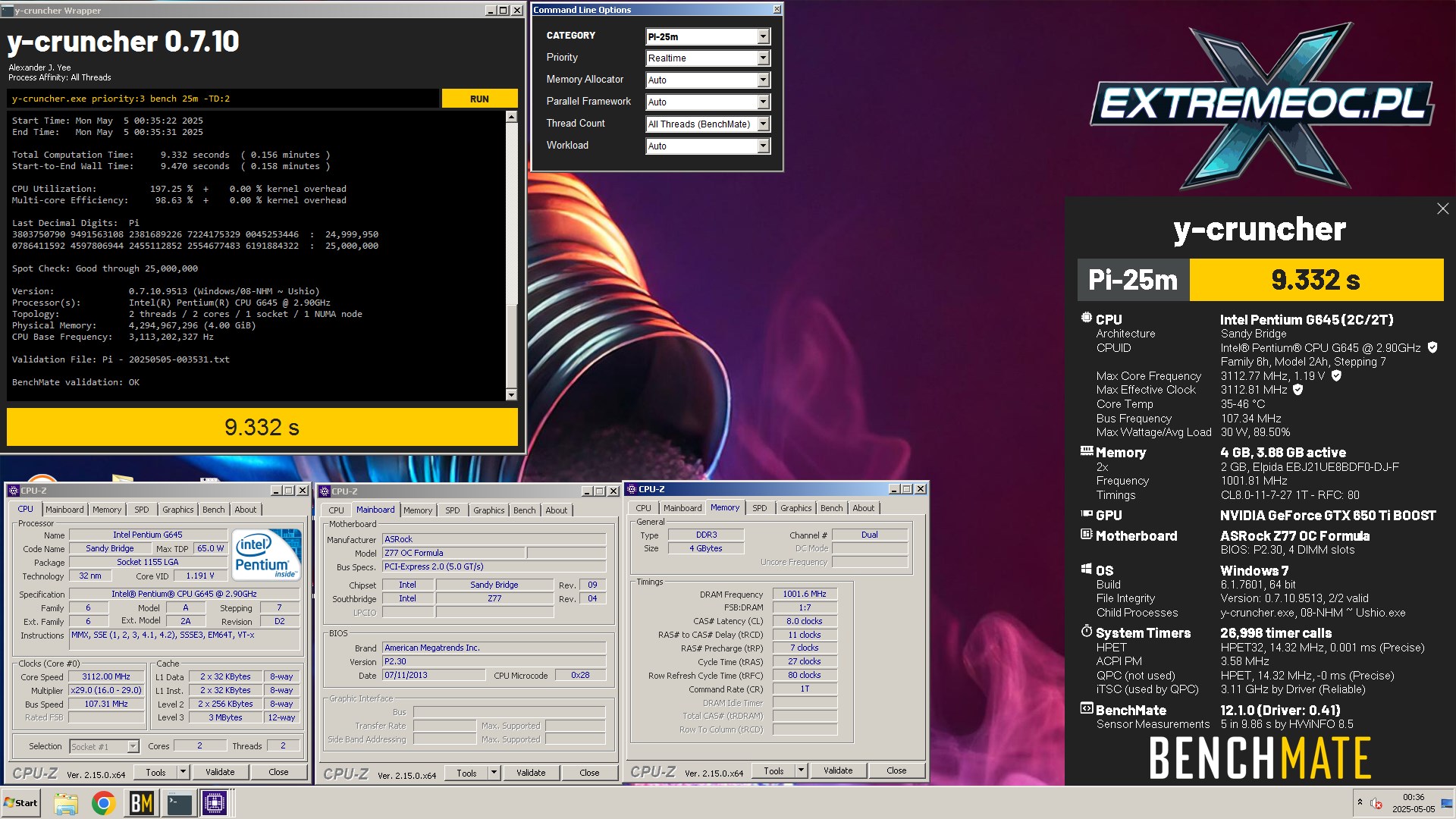This screenshot has width=1456, height=819.
Task: Open the SPD tab in CPU-Z Mainboard window
Action: (x=453, y=510)
